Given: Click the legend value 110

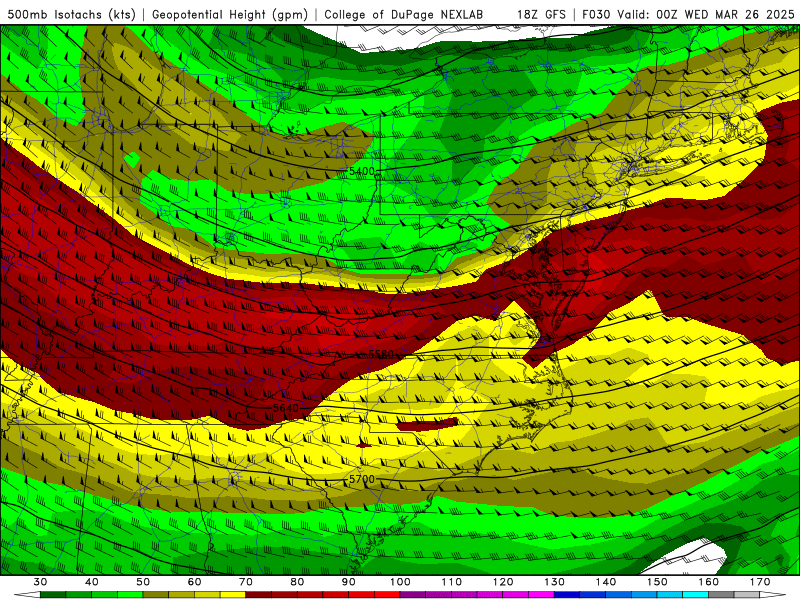Looking at the screenshot, I should (452, 582).
